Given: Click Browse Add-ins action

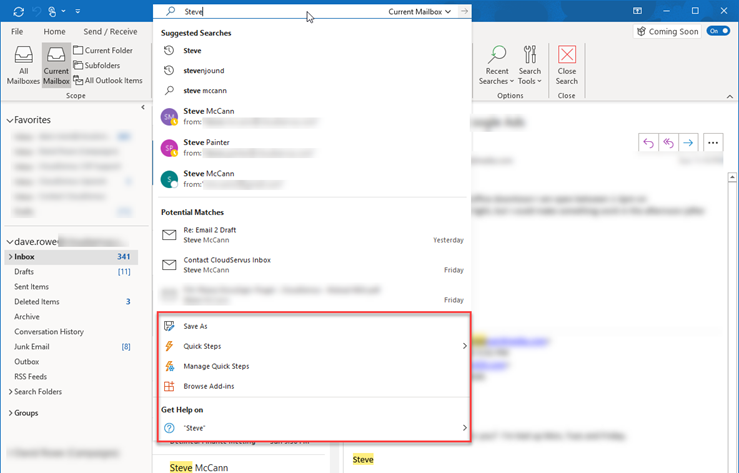Looking at the screenshot, I should point(314,386).
